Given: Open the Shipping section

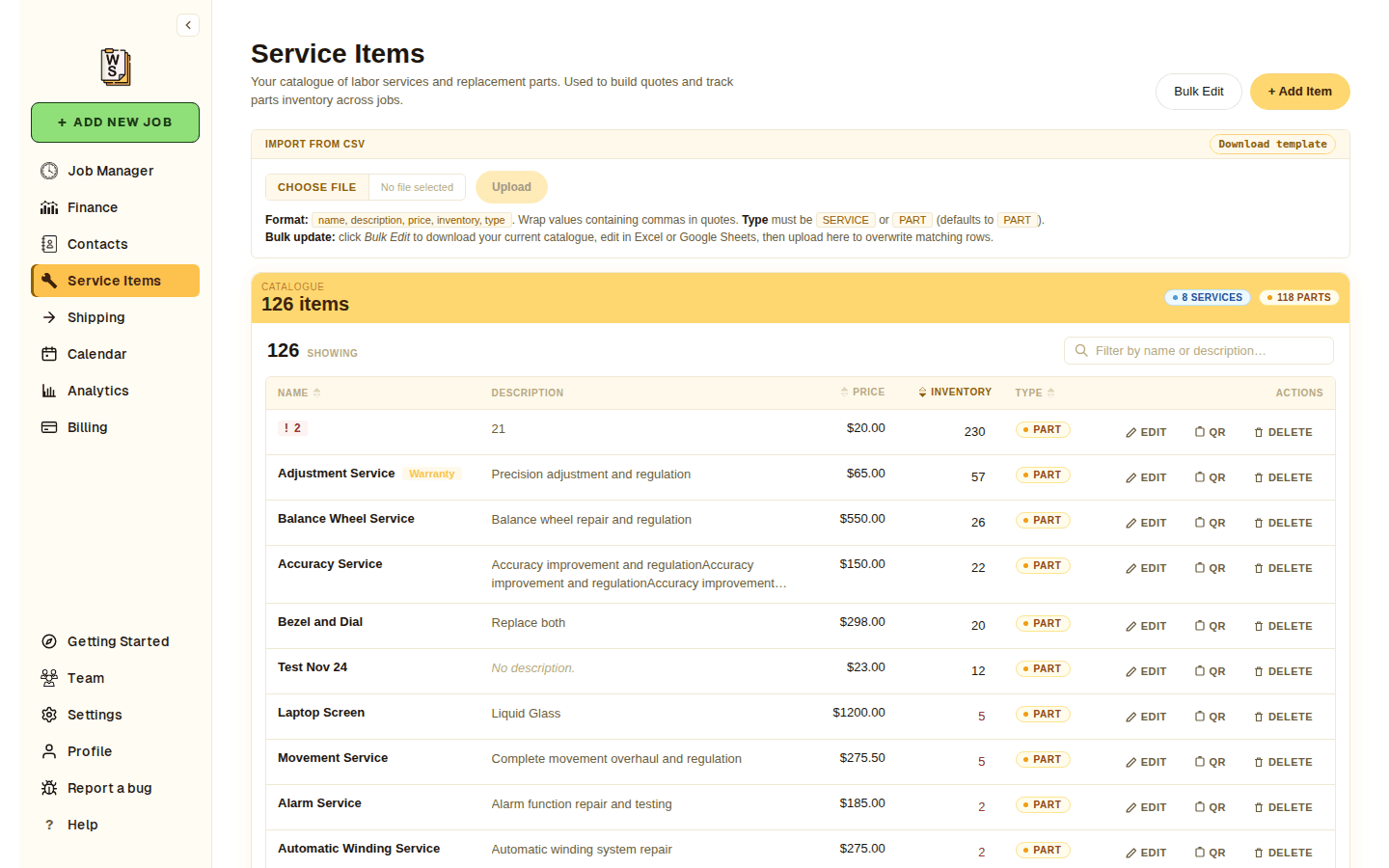Looking at the screenshot, I should [x=115, y=317].
